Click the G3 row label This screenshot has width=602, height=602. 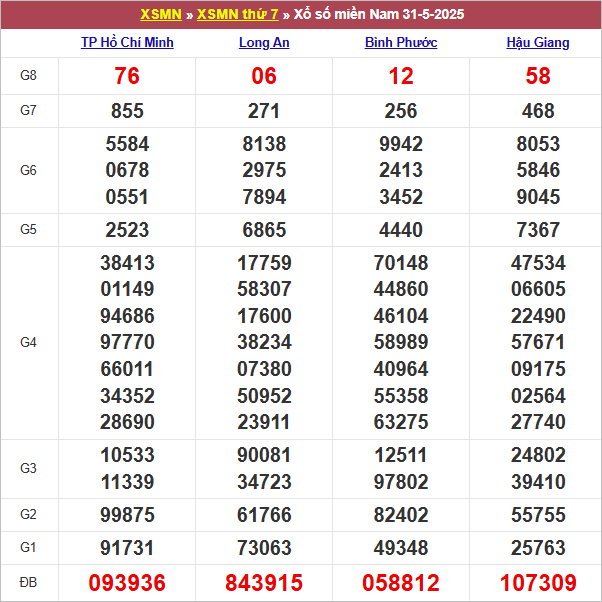pos(28,468)
